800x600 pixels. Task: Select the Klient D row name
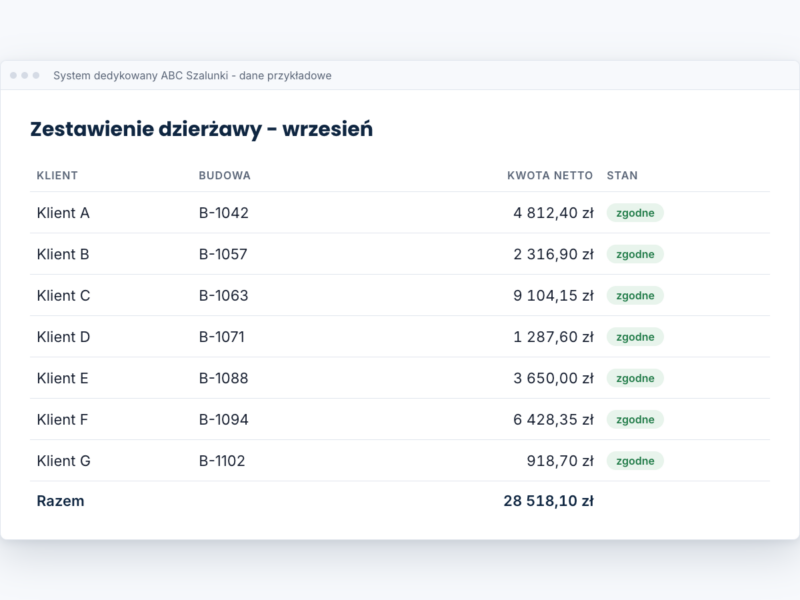63,337
